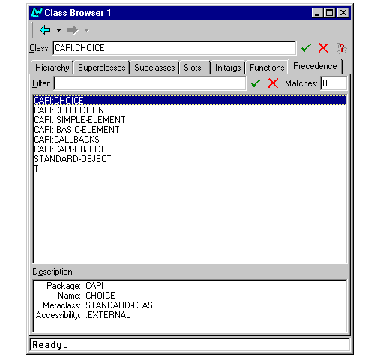Click the class help question icon

coord(341,48)
